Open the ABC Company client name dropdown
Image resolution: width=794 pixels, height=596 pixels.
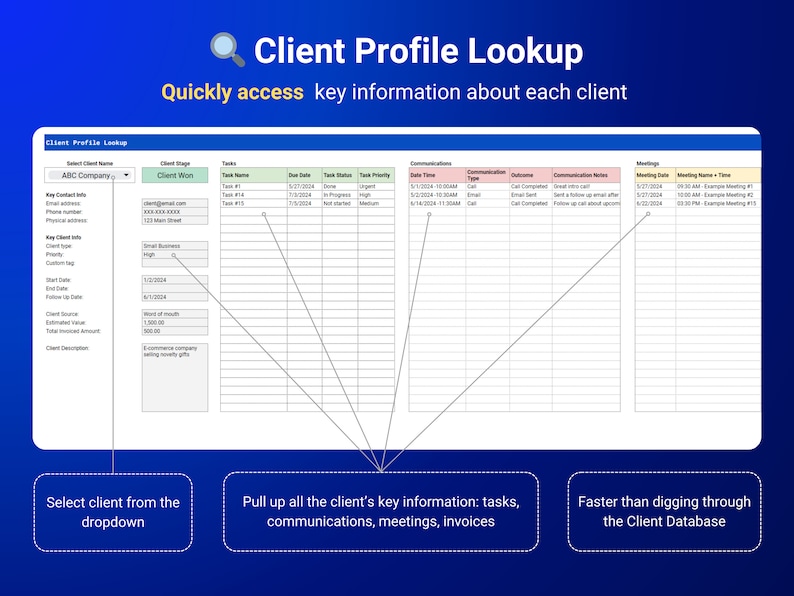pos(90,175)
